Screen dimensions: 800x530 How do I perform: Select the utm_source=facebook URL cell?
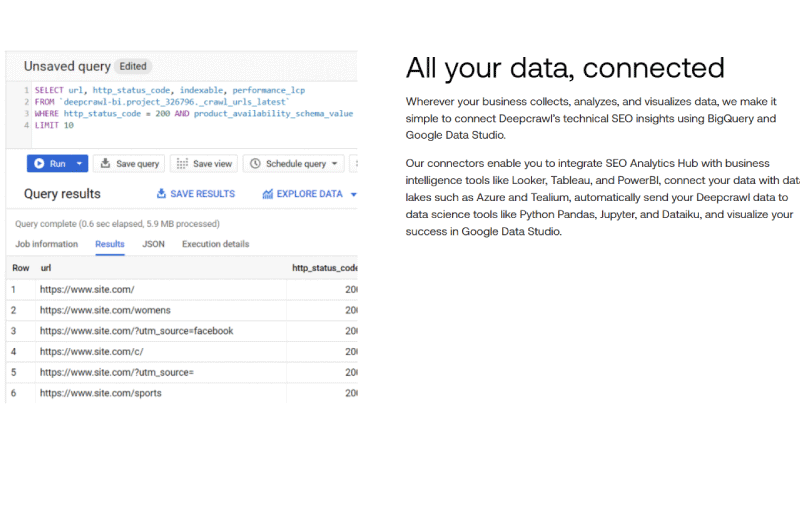pos(161,331)
